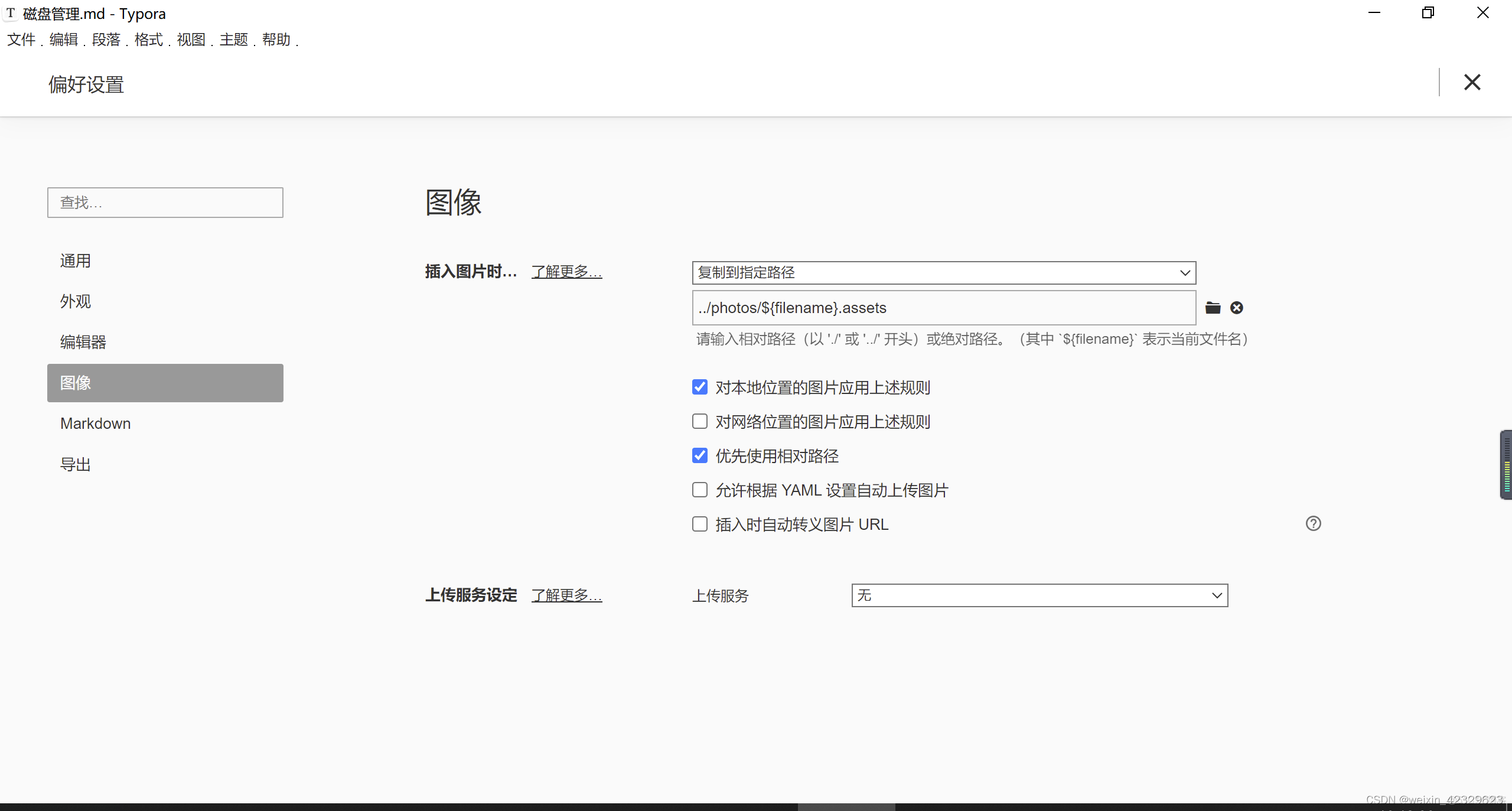
Task: Close the preferences panel with the X
Action: click(1472, 82)
